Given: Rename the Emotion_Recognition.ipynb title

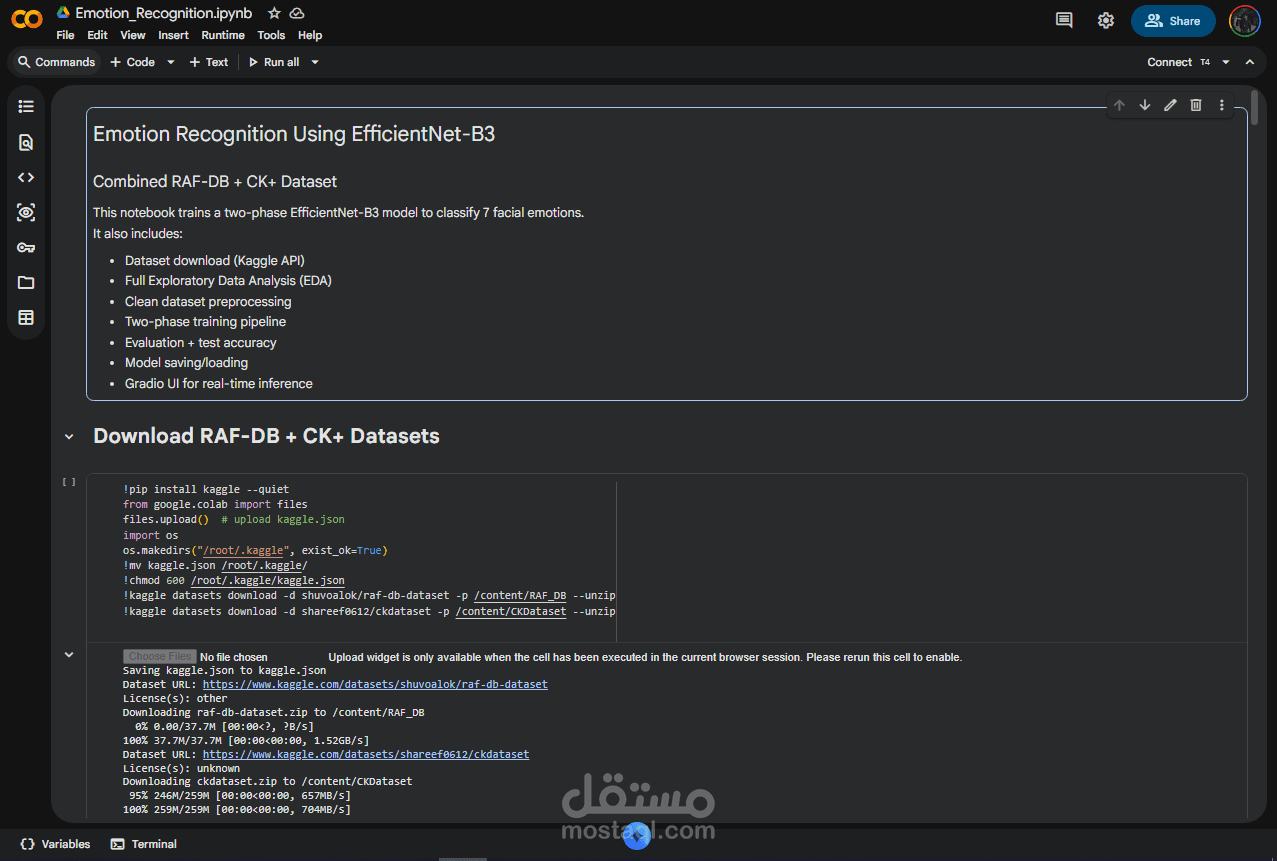Looking at the screenshot, I should [164, 13].
